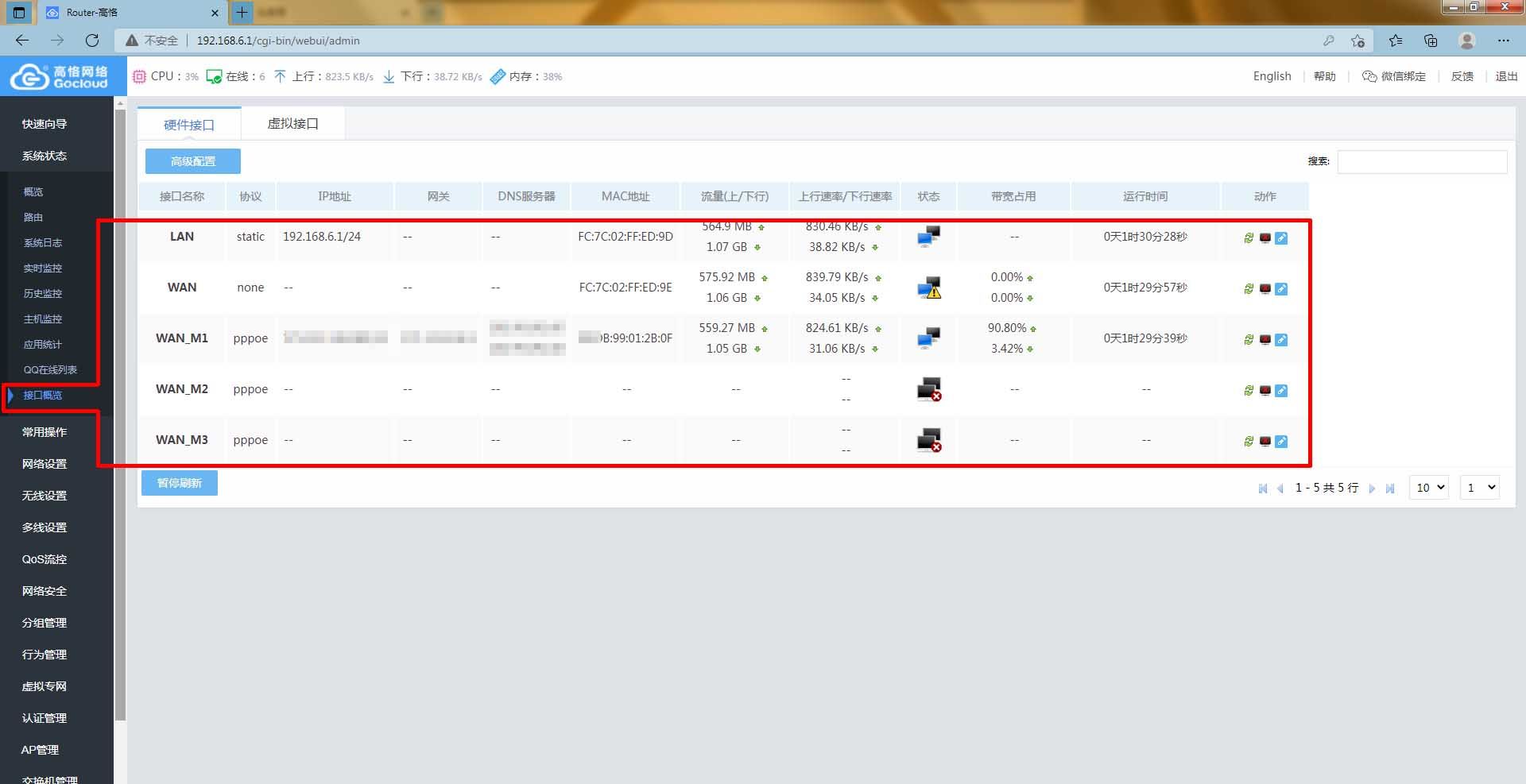Go to the next page of results
Viewport: 1526px width, 784px height.
[x=1372, y=489]
